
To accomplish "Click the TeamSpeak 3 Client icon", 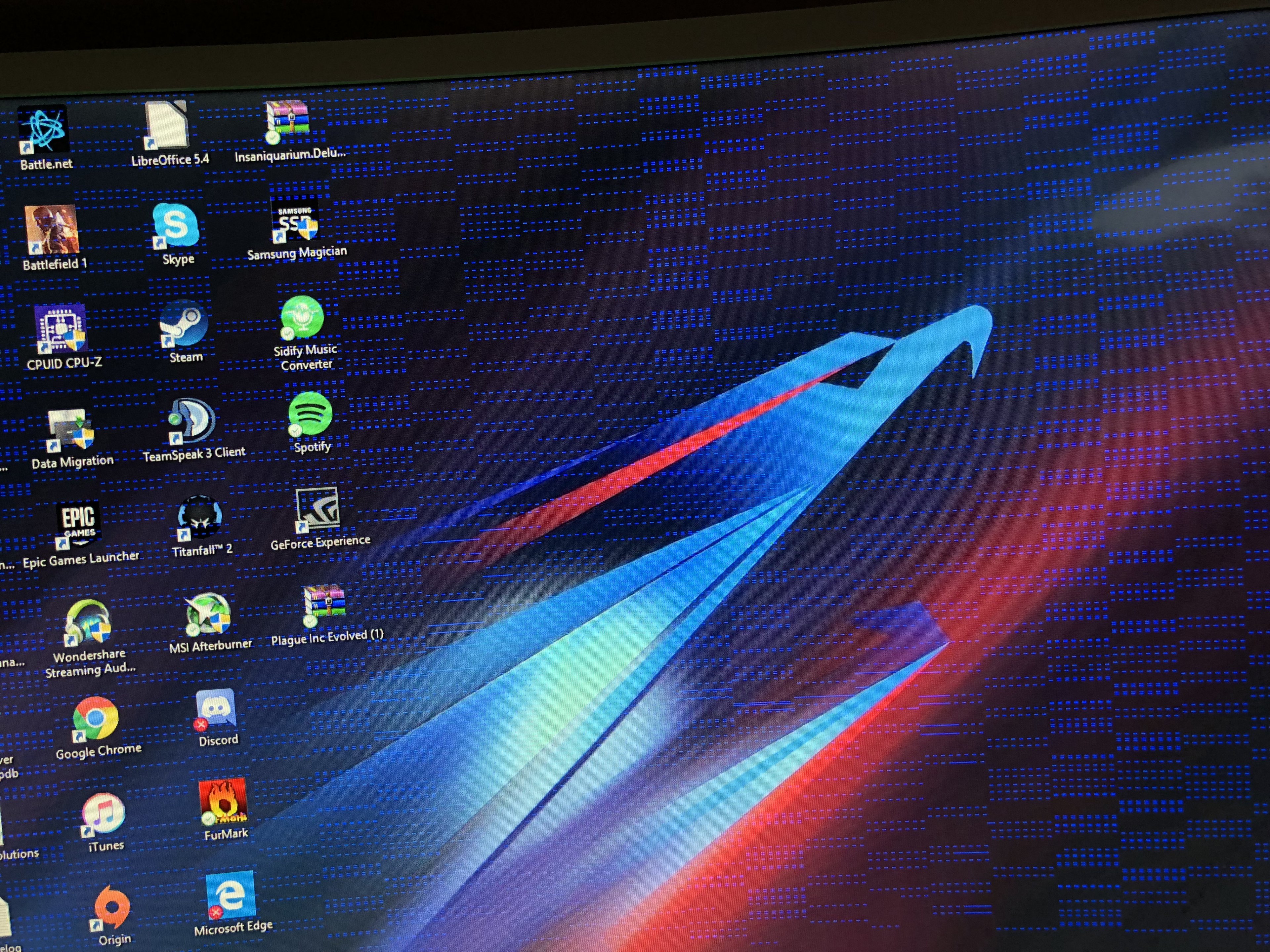I will (x=191, y=420).
